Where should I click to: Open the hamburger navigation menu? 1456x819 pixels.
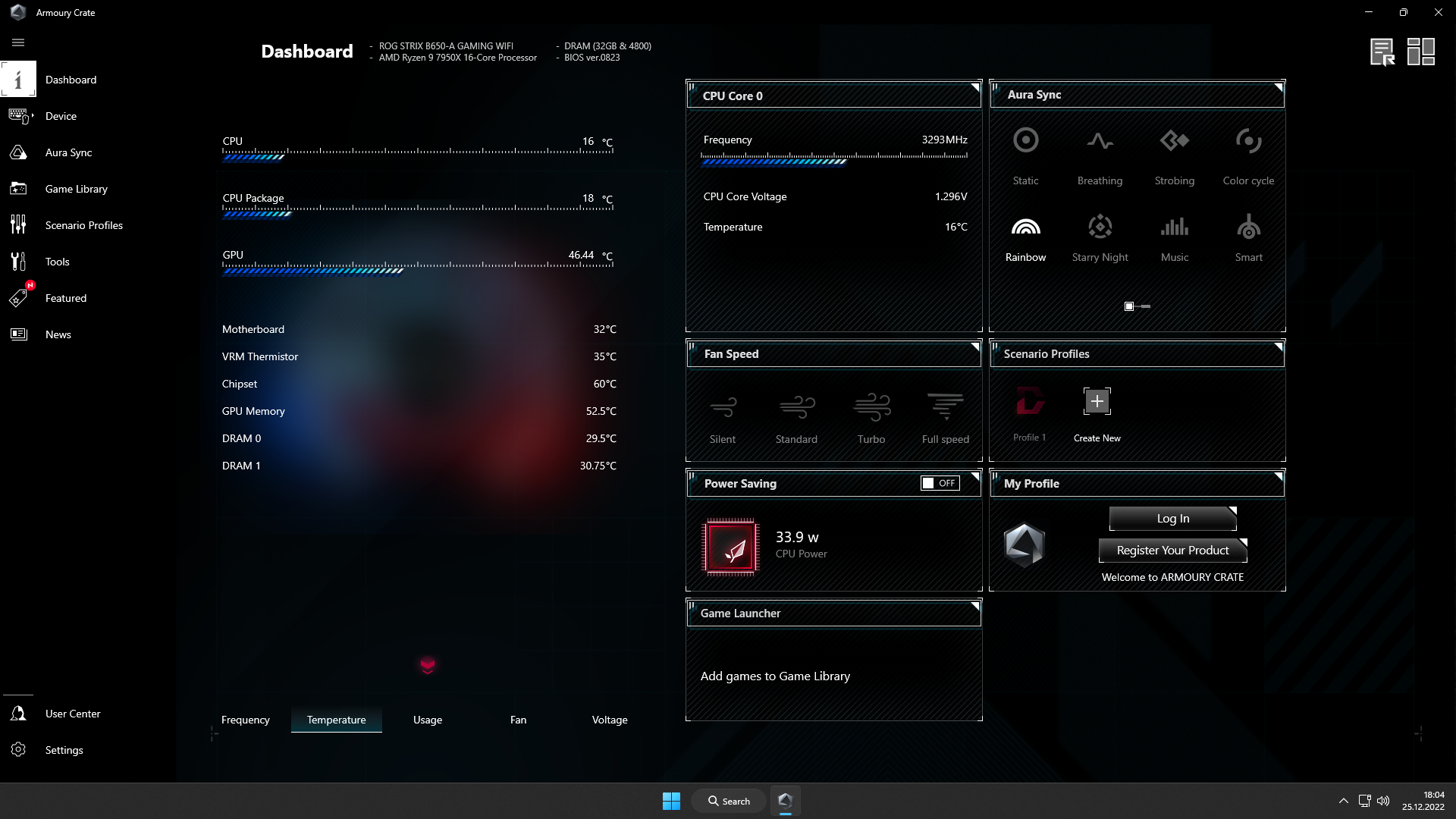pyautogui.click(x=17, y=42)
